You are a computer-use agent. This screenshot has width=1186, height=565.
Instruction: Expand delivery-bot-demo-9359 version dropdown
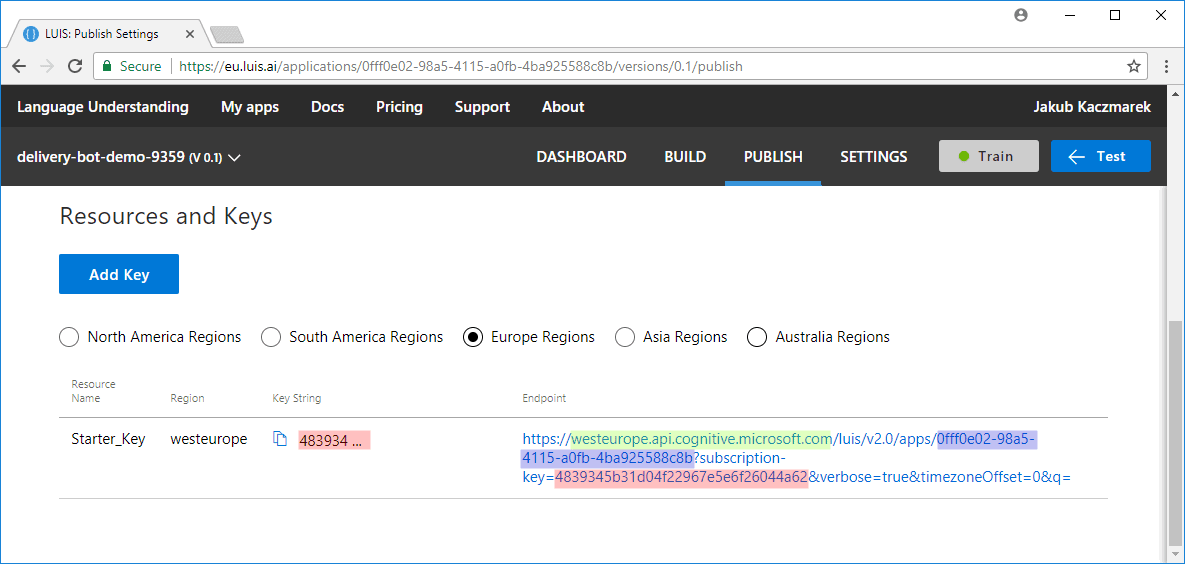point(234,157)
